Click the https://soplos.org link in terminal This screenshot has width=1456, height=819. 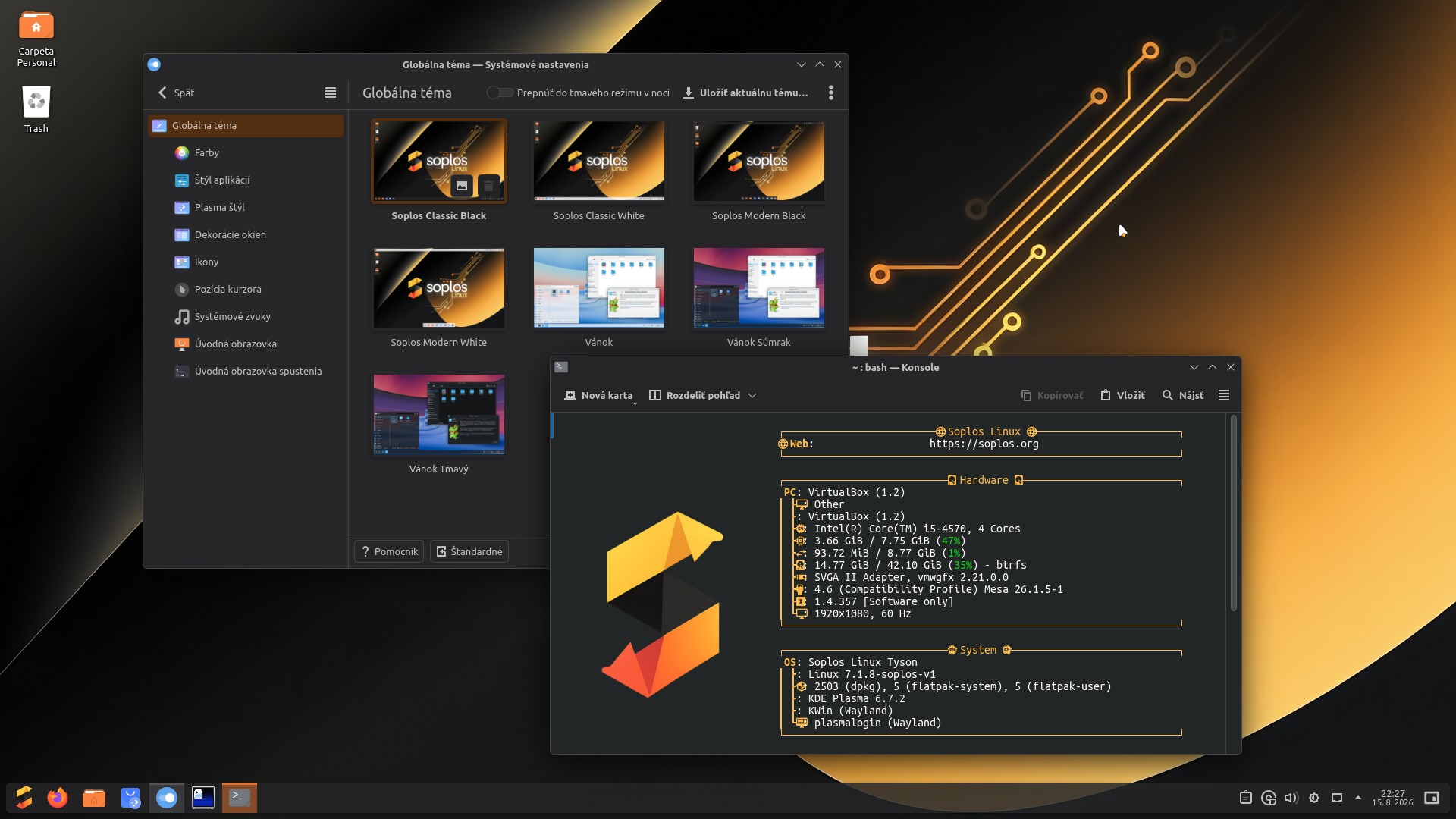coord(984,444)
